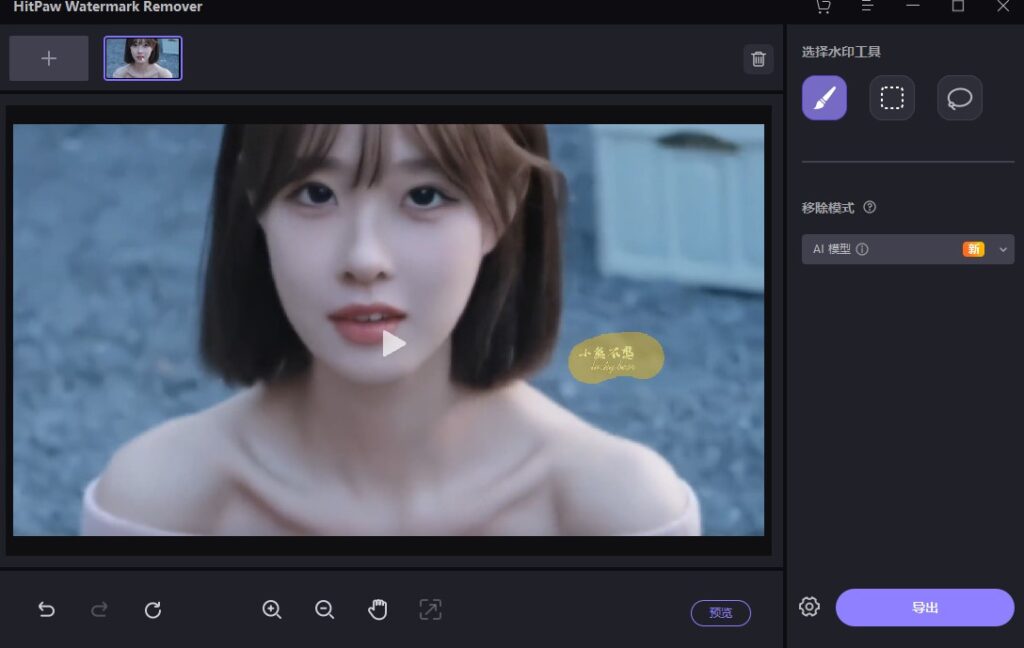Viewport: 1024px width, 648px height.
Task: Switch to the rectangular marquee watermark tool
Action: pos(891,97)
